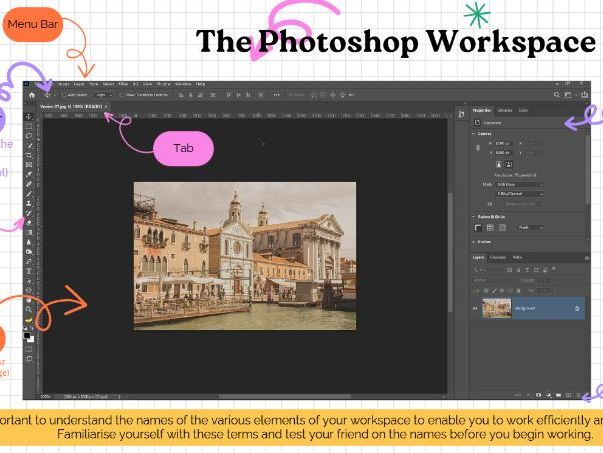Screen dimensions: 603x453
Task: Open collapsed History panel icon
Action: click(x=461, y=114)
